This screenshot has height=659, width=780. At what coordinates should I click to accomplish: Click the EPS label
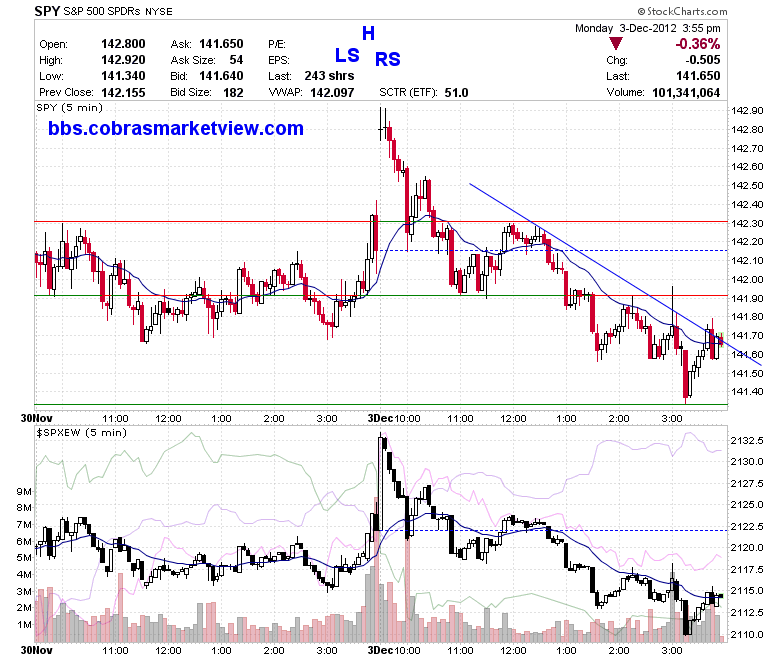coord(279,60)
